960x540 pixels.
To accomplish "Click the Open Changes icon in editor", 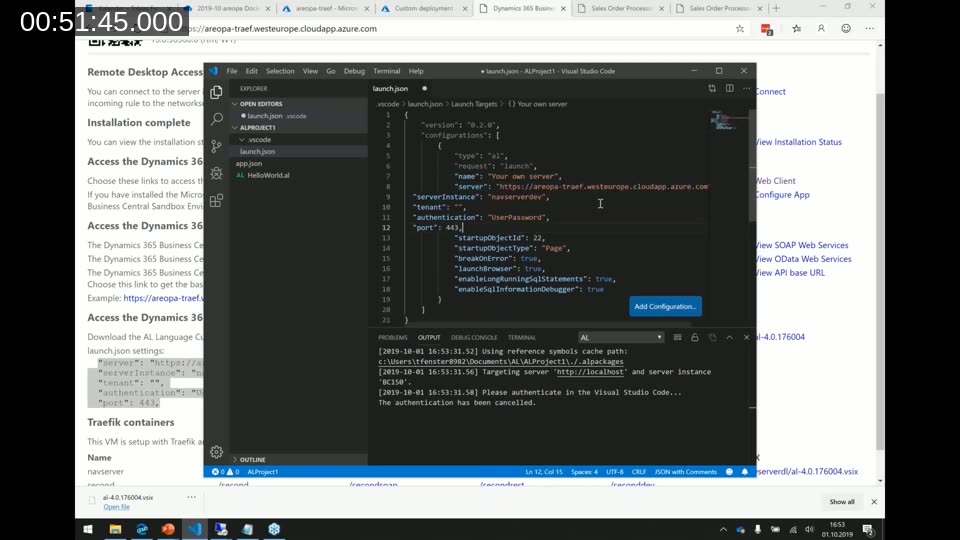I will click(x=712, y=89).
